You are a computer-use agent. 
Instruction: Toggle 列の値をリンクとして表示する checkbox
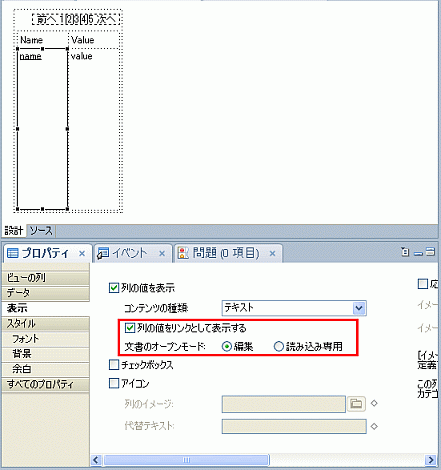click(130, 328)
